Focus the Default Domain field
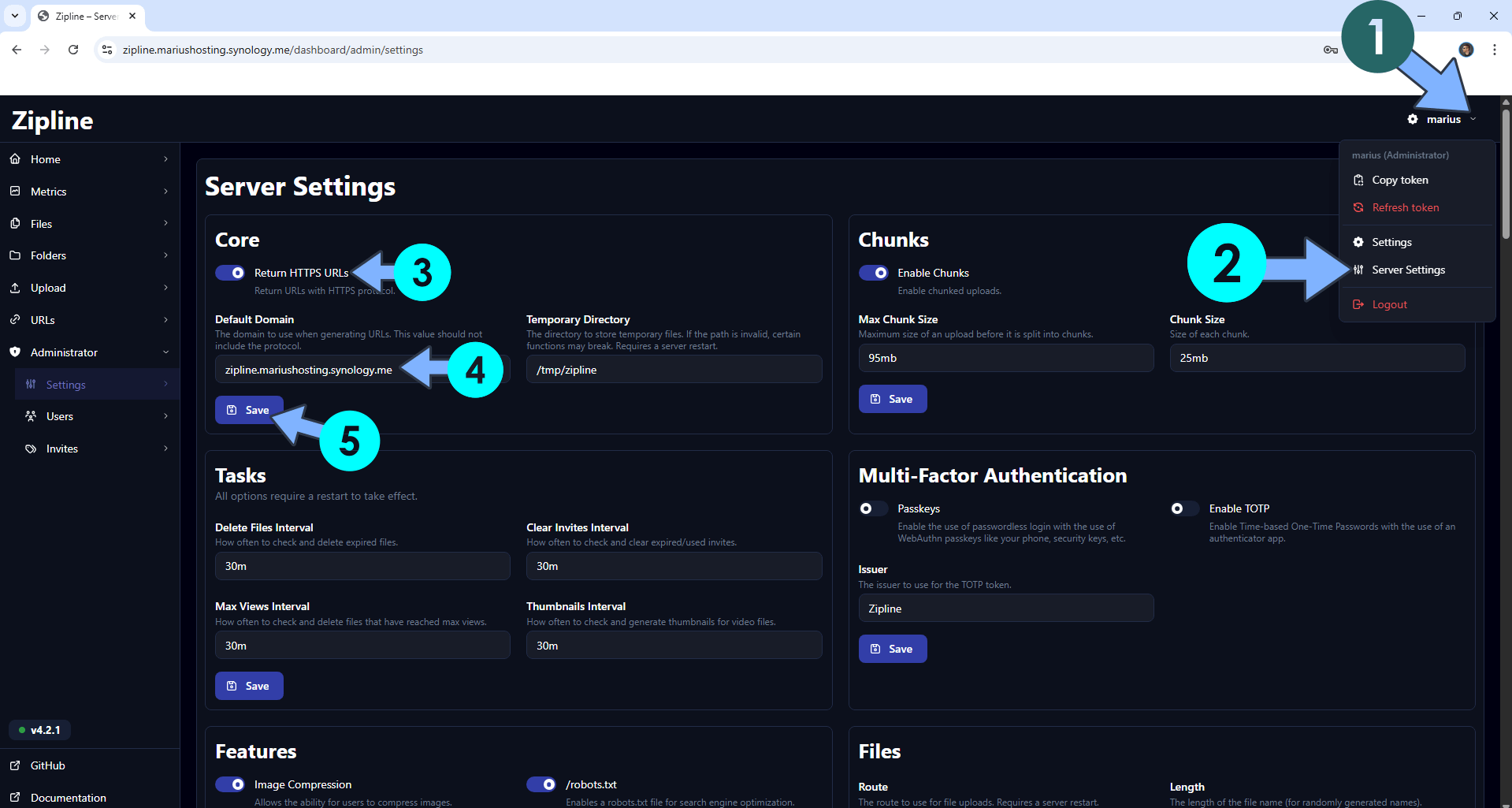 pyautogui.click(x=362, y=370)
